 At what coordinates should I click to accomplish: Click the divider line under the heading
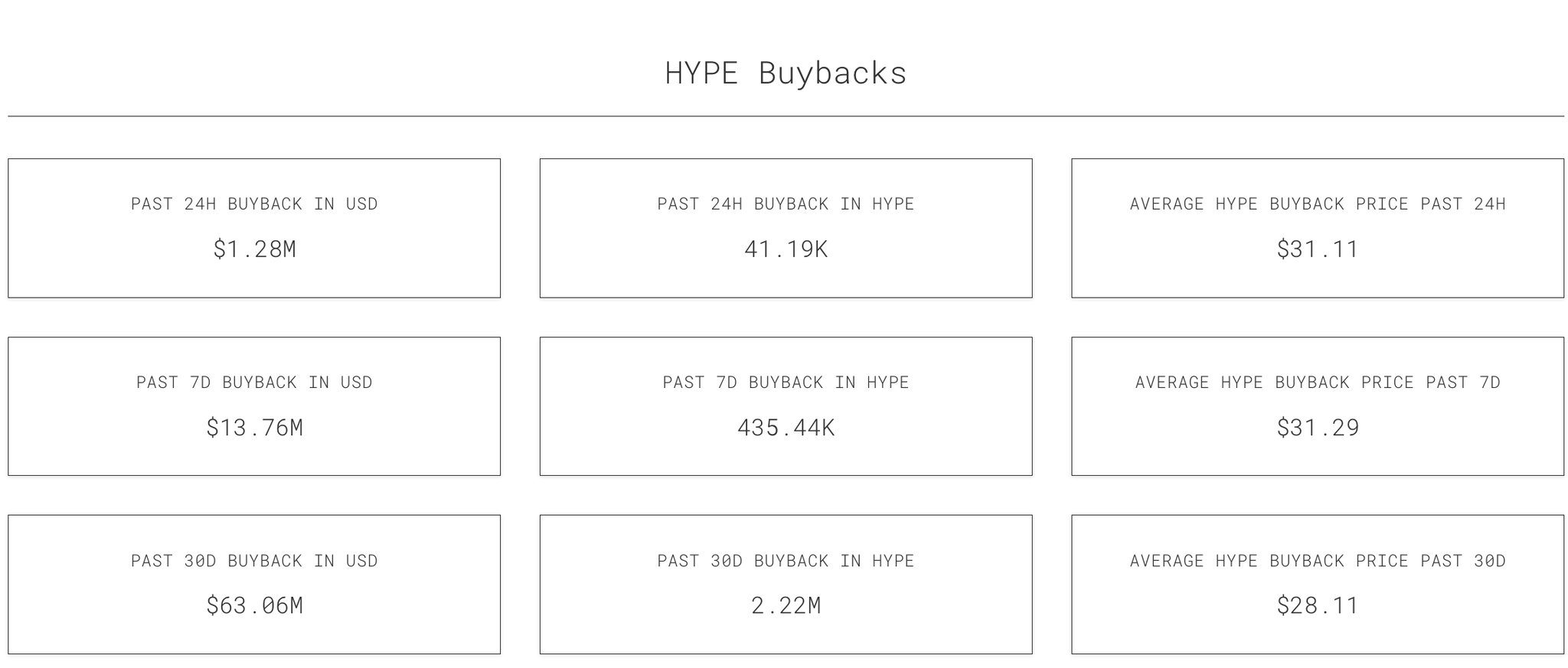pos(786,116)
